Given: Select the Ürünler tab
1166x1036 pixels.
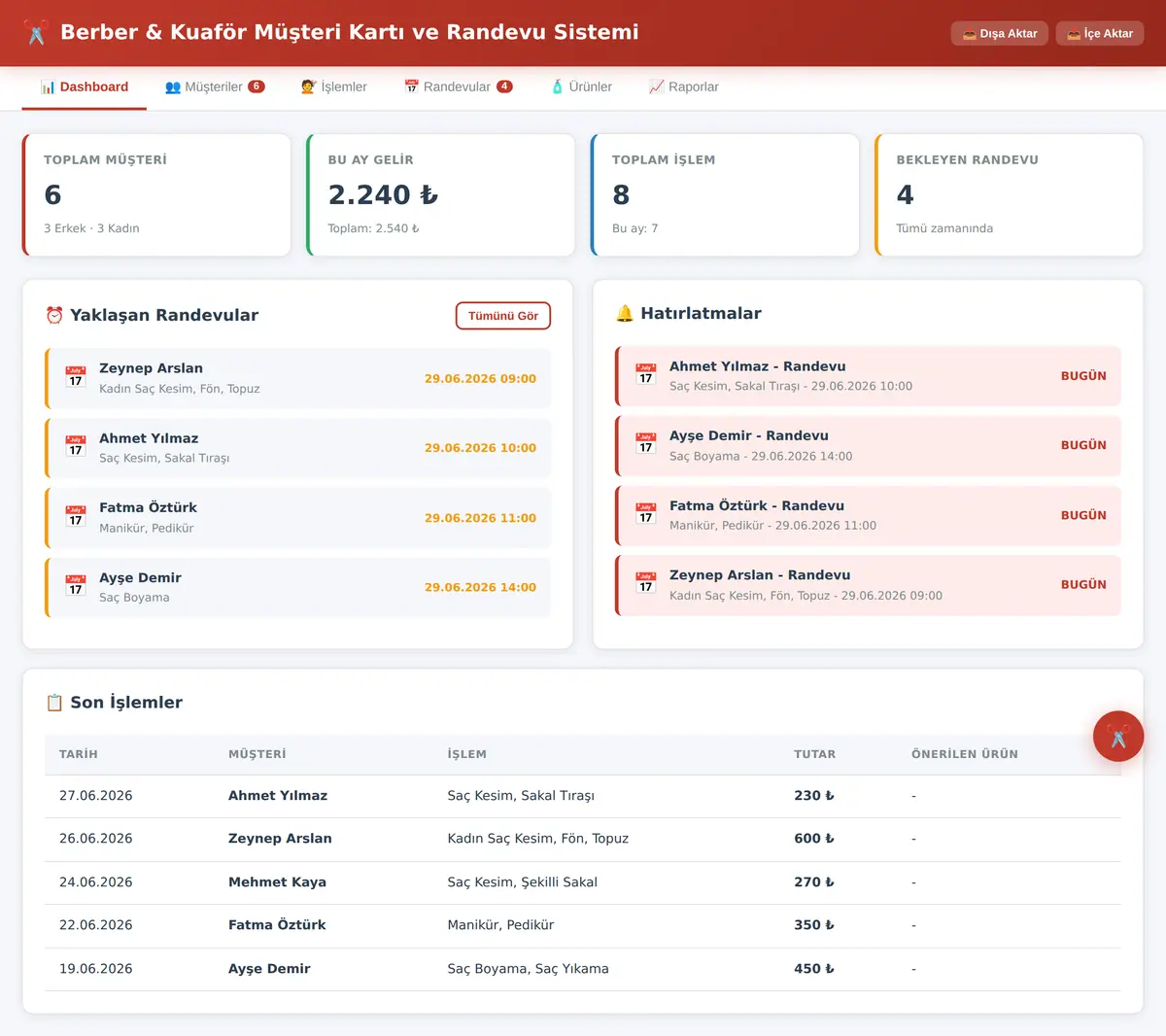Looking at the screenshot, I should point(581,86).
